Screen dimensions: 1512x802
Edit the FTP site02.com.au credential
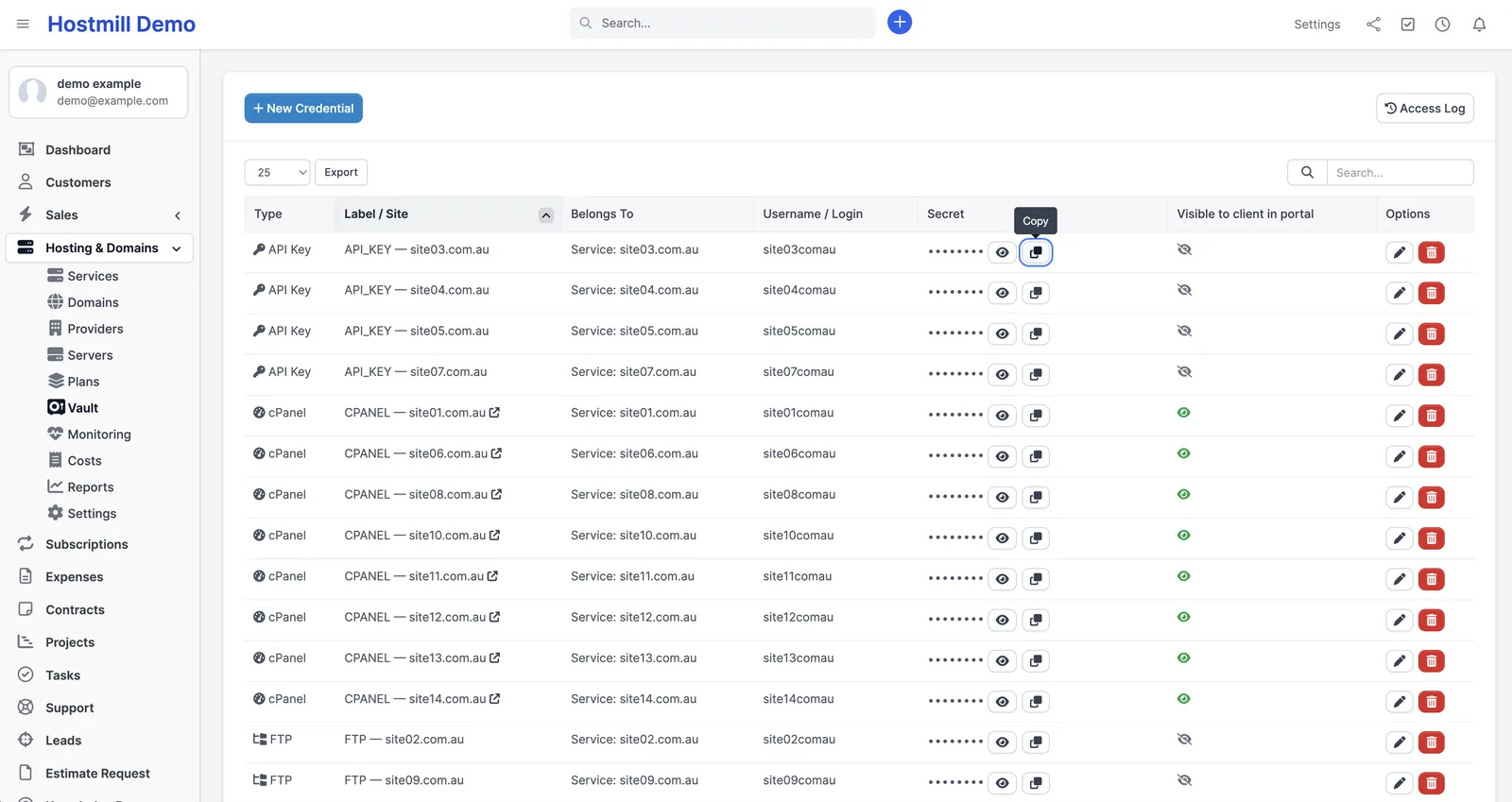tap(1399, 742)
